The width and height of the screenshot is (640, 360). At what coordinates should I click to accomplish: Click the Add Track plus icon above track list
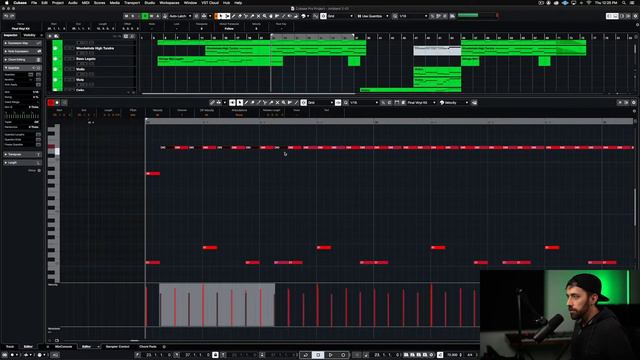(50, 36)
